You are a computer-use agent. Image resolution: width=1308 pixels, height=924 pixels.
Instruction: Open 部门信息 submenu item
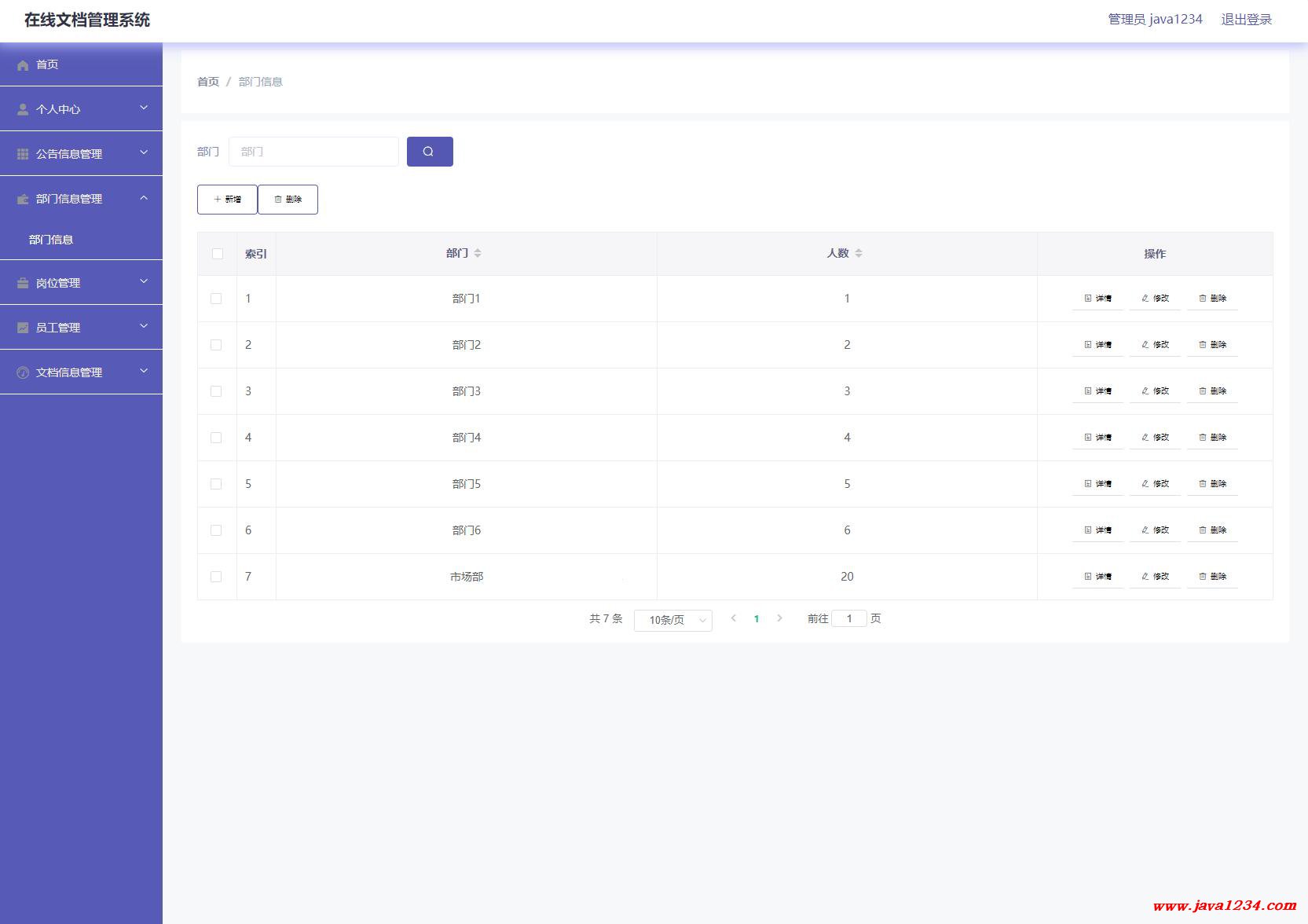pos(51,240)
